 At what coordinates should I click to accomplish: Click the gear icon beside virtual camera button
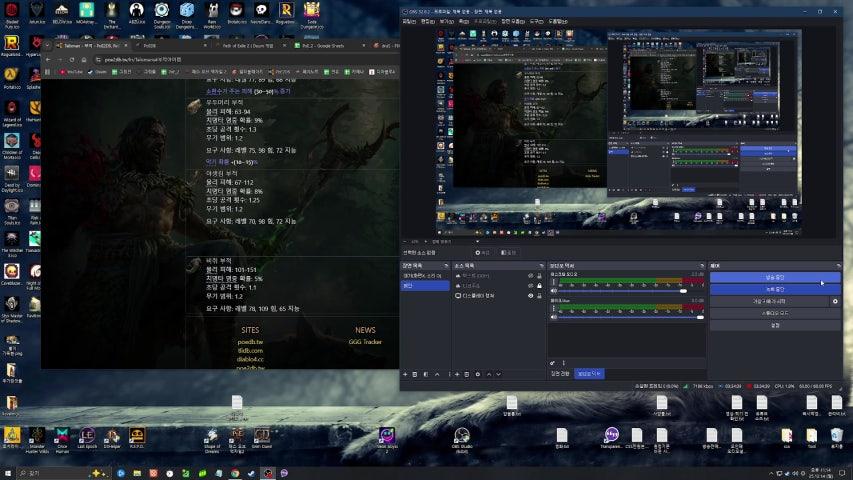pos(835,301)
